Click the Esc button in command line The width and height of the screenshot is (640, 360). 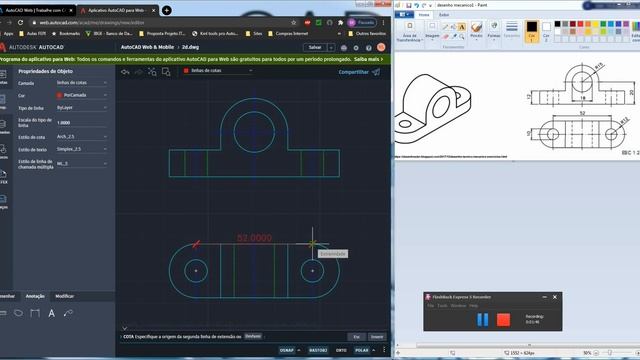click(x=356, y=337)
